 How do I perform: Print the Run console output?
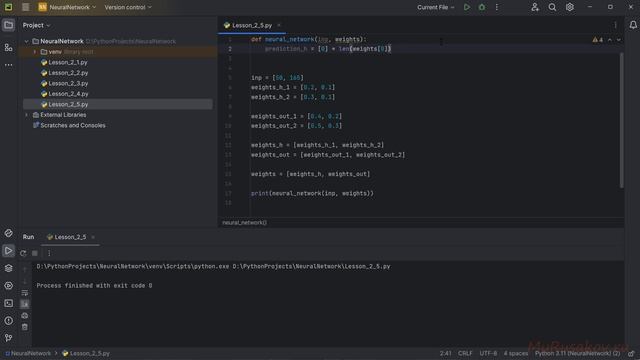[x=24, y=316]
